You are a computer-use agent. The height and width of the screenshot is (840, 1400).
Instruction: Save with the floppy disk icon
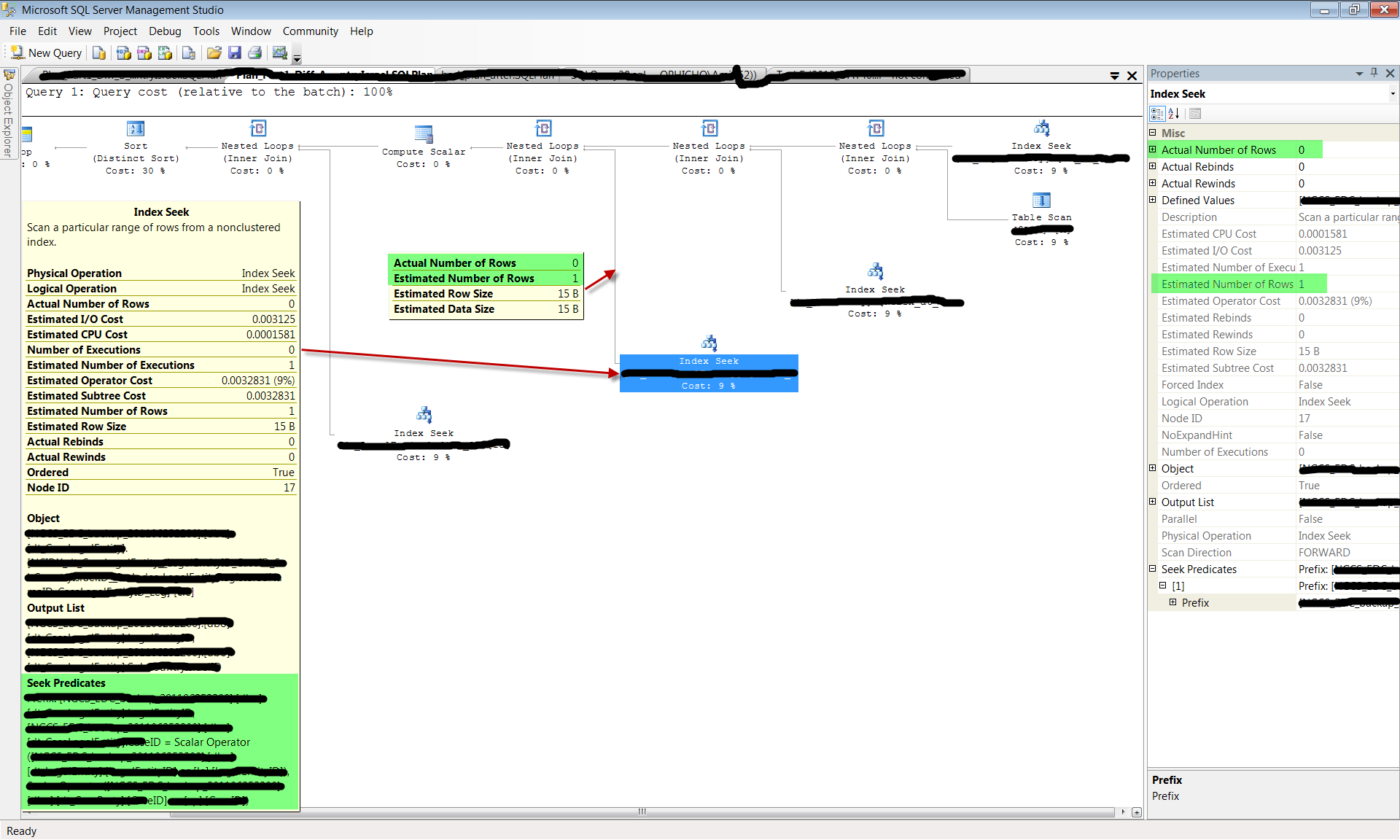click(x=235, y=53)
